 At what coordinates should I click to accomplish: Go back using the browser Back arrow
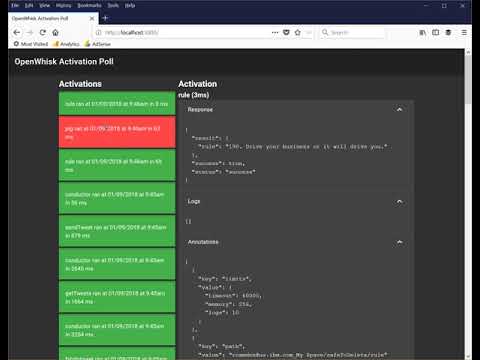[17, 32]
